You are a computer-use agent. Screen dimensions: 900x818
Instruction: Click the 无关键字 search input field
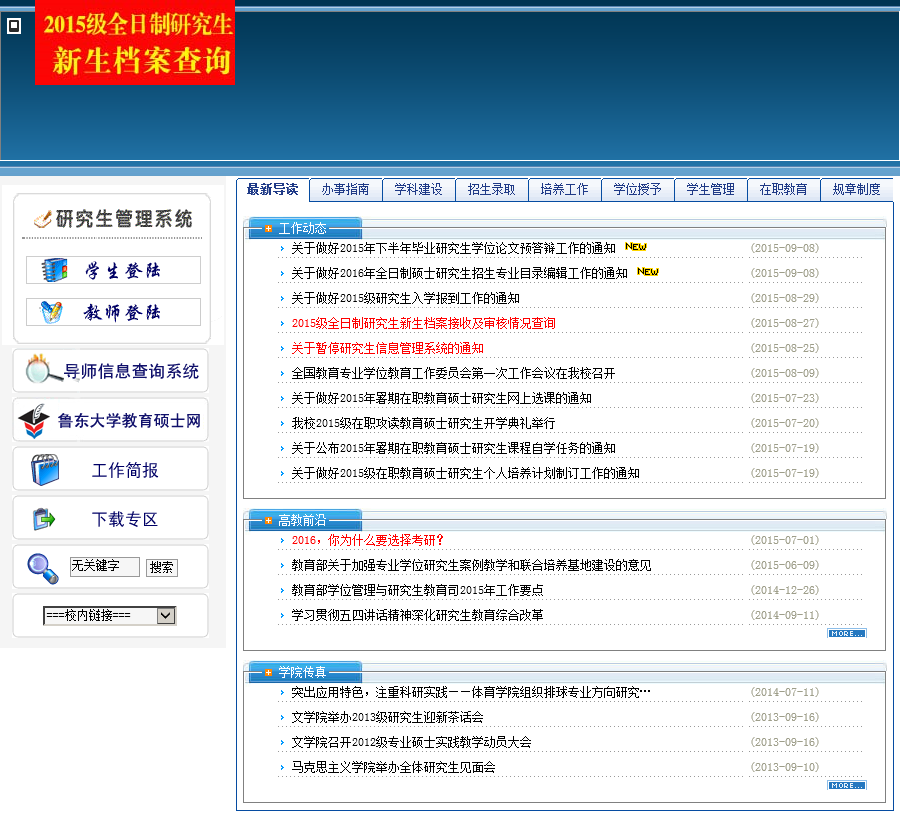click(104, 567)
